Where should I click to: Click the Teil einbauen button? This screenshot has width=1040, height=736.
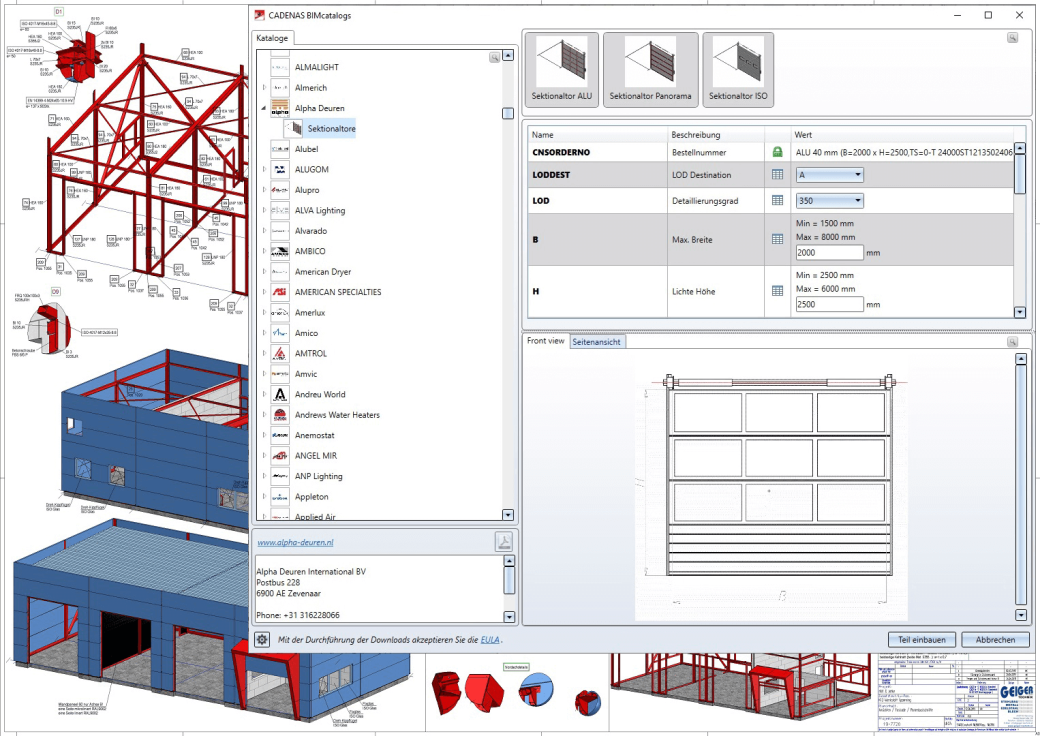(x=922, y=640)
